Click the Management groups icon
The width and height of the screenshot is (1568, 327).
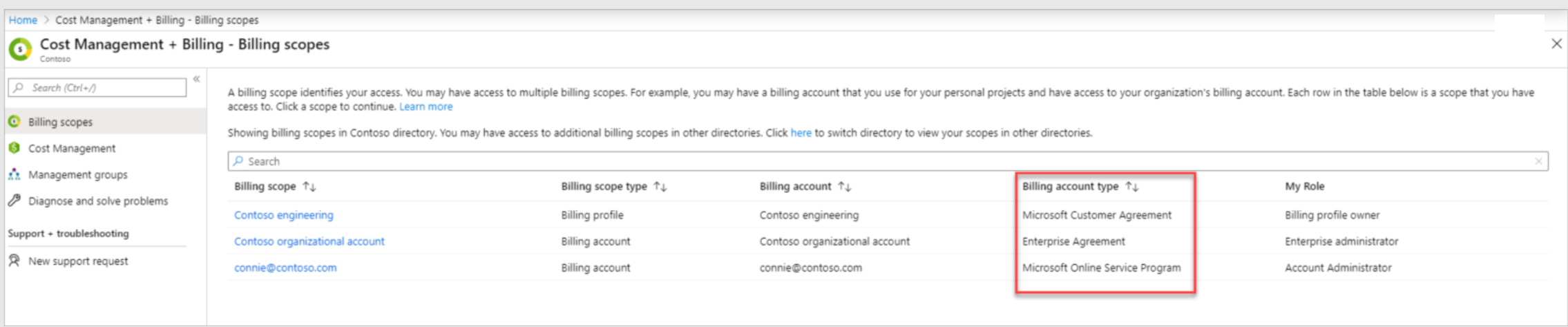pos(14,174)
